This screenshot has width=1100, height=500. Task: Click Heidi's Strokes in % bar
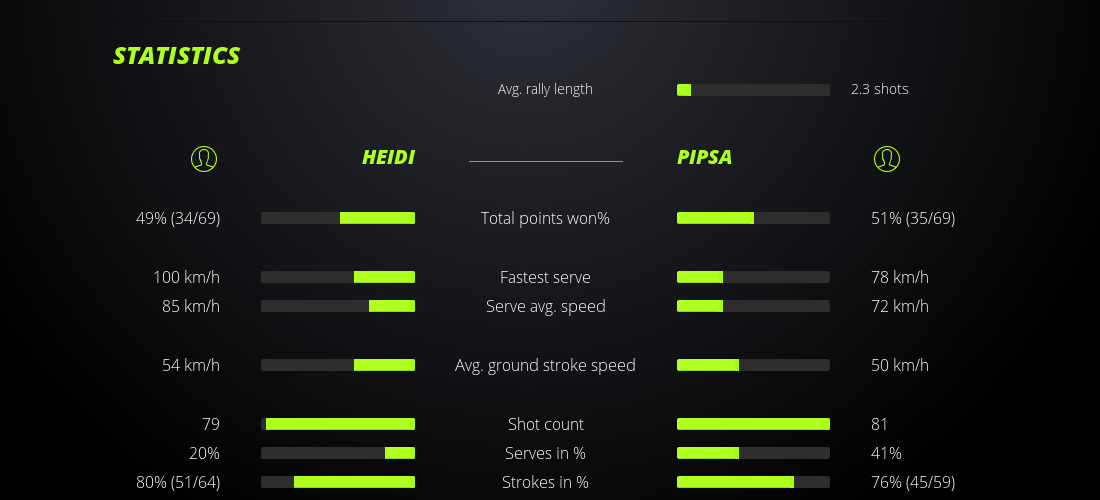(338, 482)
